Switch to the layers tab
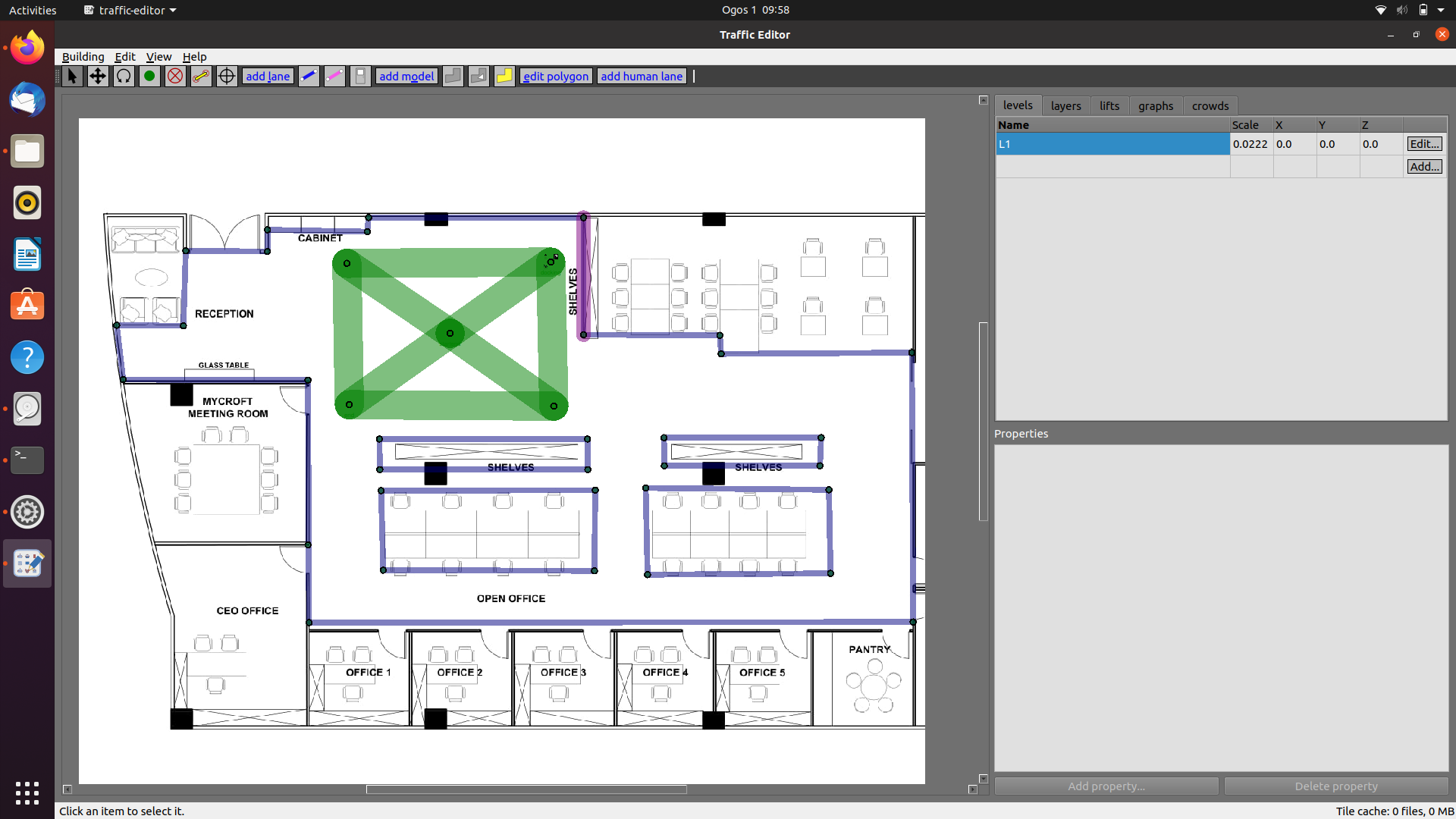The height and width of the screenshot is (819, 1456). coord(1065,106)
